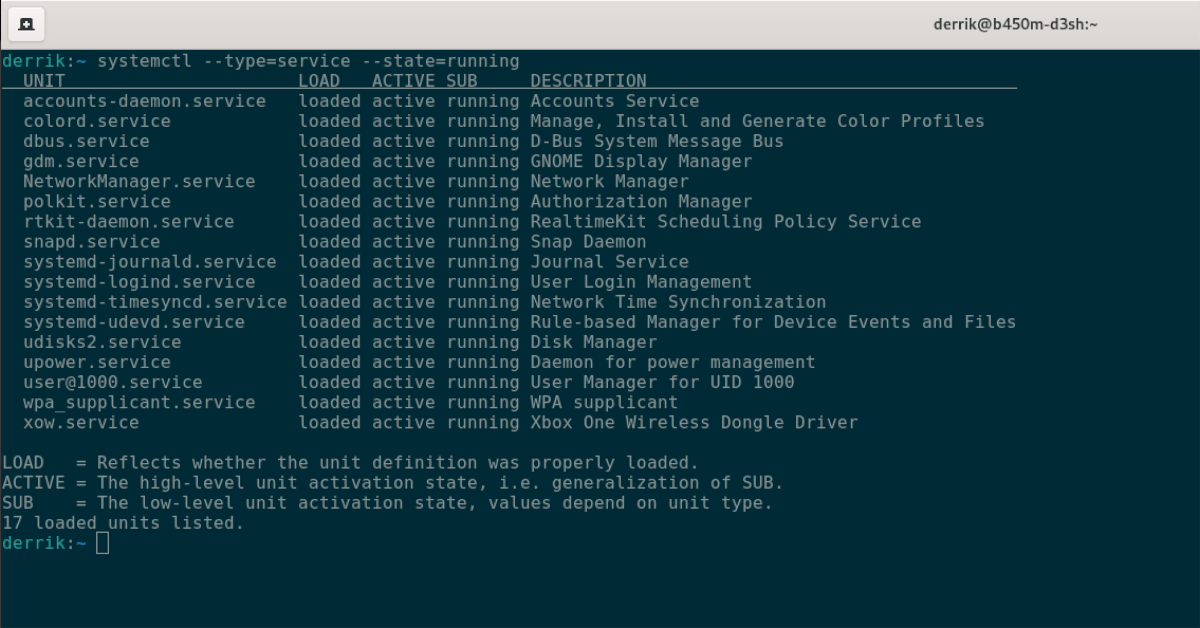Click polkit.service unit name
The width and height of the screenshot is (1200, 628).
point(97,201)
